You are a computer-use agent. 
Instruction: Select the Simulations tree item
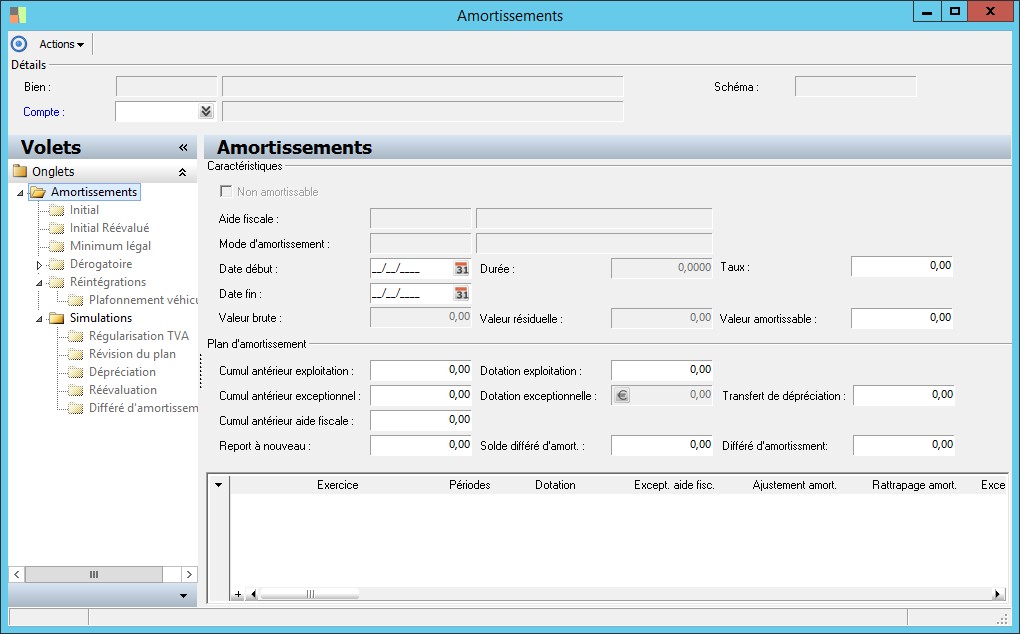(100, 318)
